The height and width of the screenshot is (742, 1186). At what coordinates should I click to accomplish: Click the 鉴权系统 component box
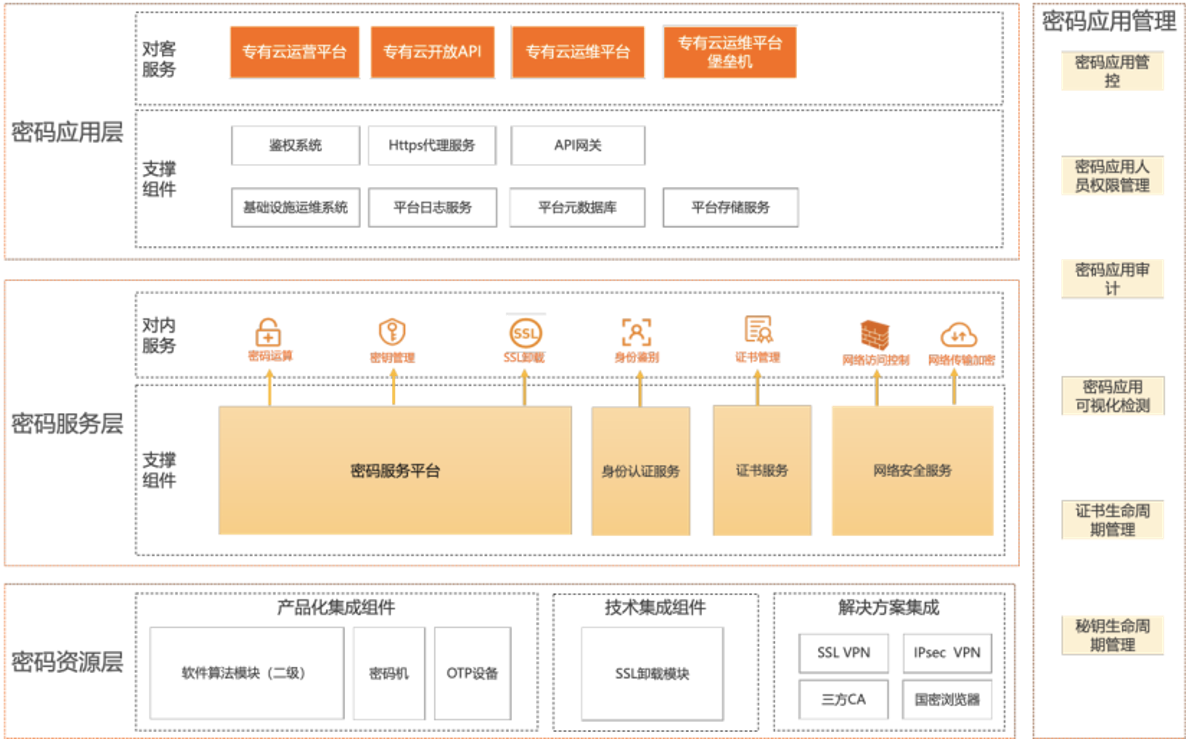[x=295, y=145]
